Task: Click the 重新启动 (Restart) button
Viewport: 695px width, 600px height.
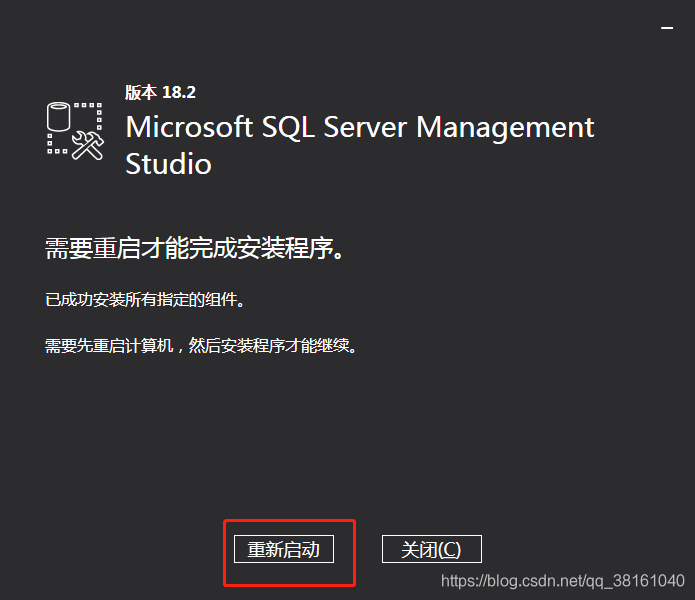Action: pos(284,549)
